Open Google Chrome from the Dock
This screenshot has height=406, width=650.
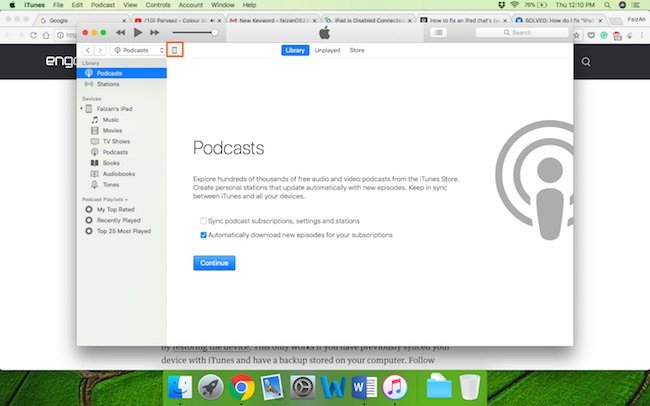pyautogui.click(x=242, y=387)
